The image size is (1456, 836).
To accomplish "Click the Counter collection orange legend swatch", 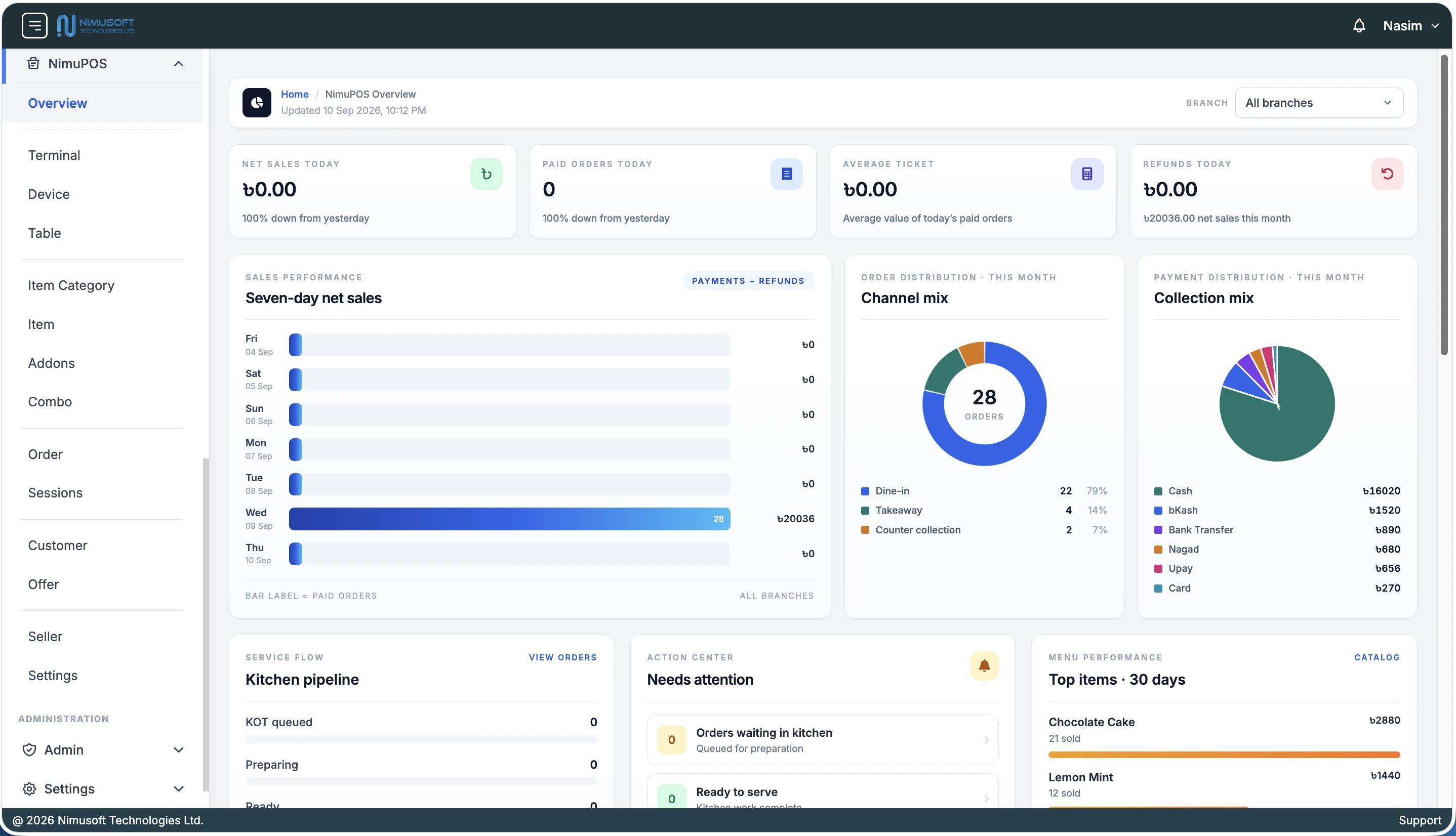I will click(865, 530).
